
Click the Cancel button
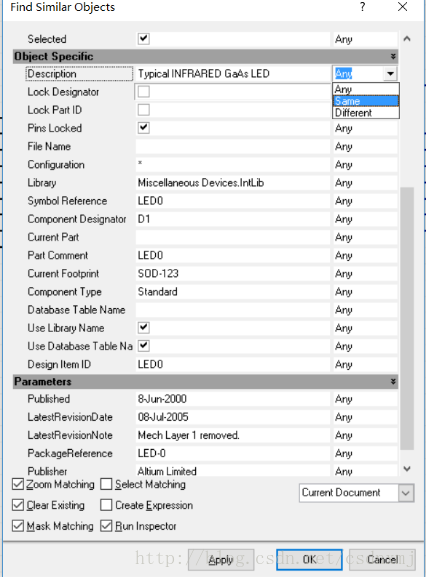point(383,560)
